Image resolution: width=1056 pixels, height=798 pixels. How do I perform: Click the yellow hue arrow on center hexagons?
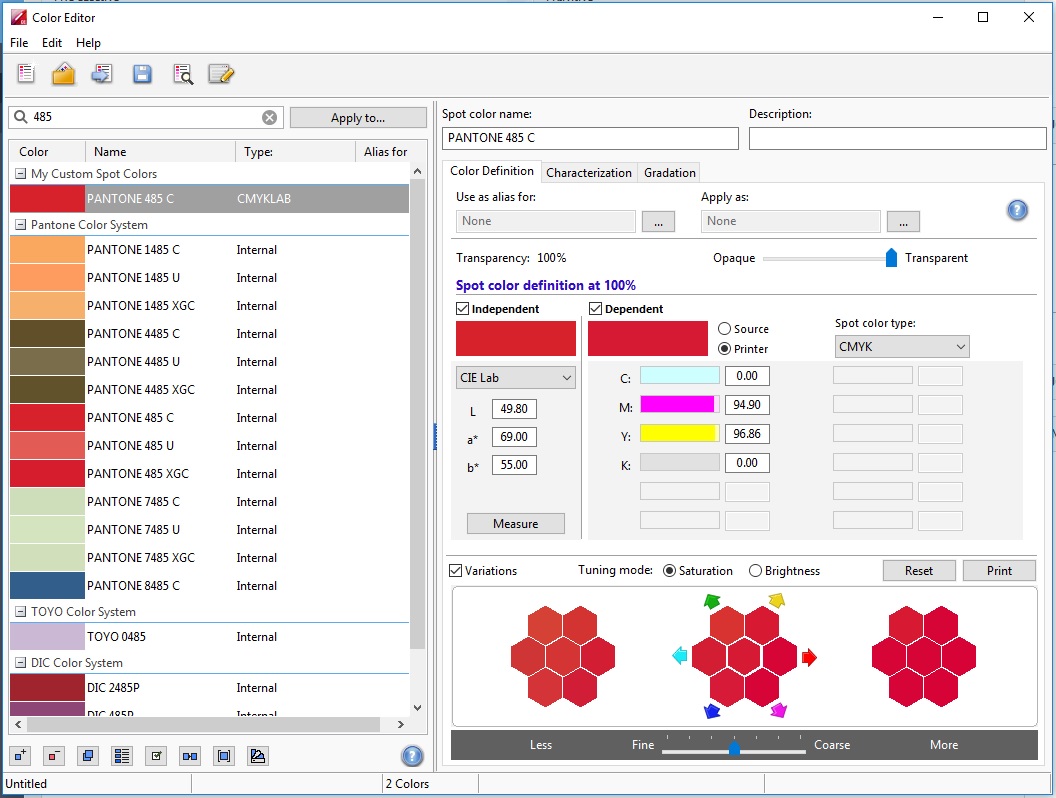(x=777, y=600)
